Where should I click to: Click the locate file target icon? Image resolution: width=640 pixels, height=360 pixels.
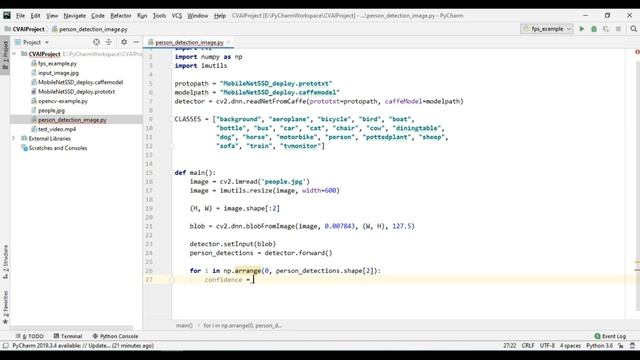[x=96, y=42]
